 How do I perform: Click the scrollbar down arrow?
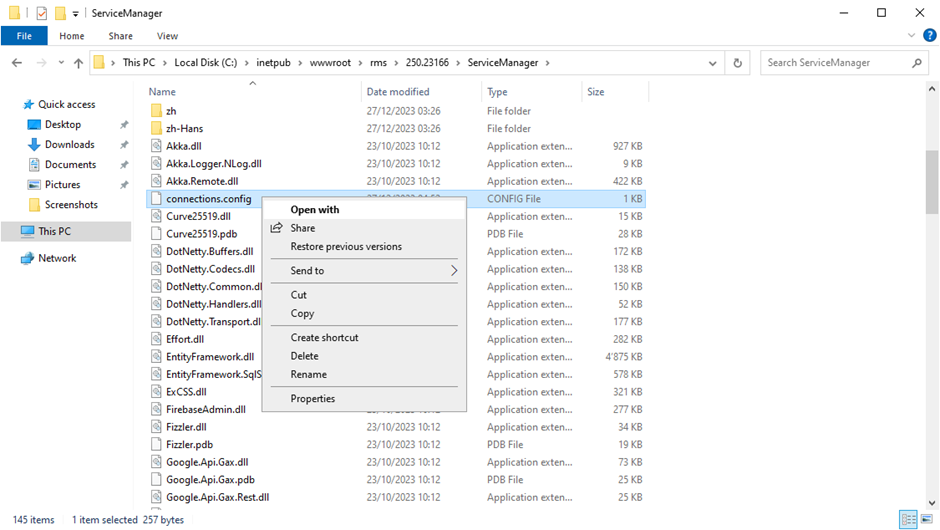pyautogui.click(x=932, y=503)
